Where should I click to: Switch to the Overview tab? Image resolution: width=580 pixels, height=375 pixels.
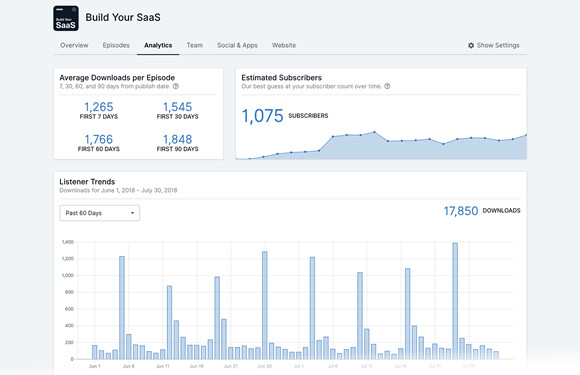click(x=74, y=45)
